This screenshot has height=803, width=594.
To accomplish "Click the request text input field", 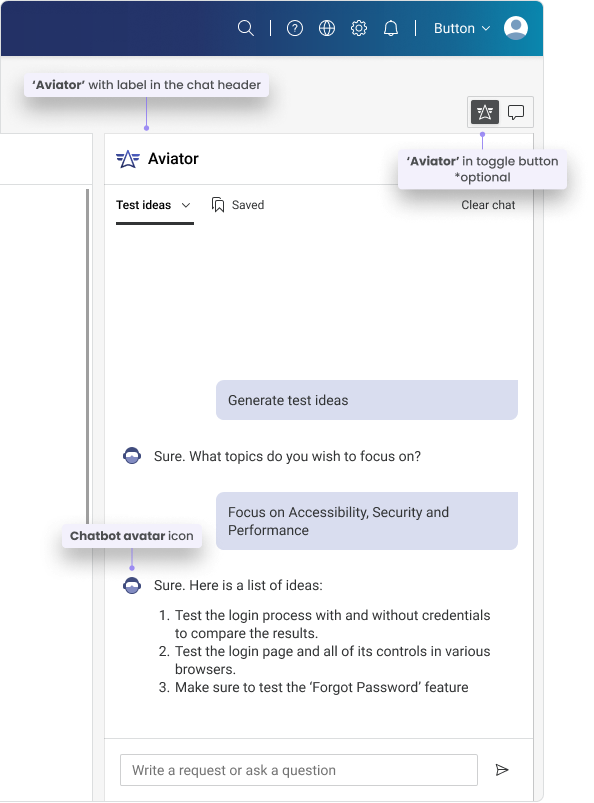I will pos(299,770).
